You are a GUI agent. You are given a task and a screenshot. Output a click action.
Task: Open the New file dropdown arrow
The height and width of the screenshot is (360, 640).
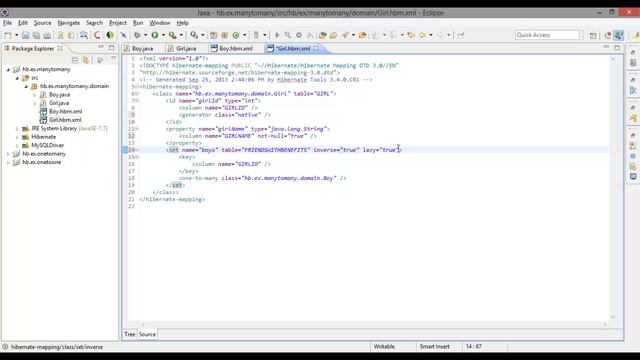coord(16,35)
